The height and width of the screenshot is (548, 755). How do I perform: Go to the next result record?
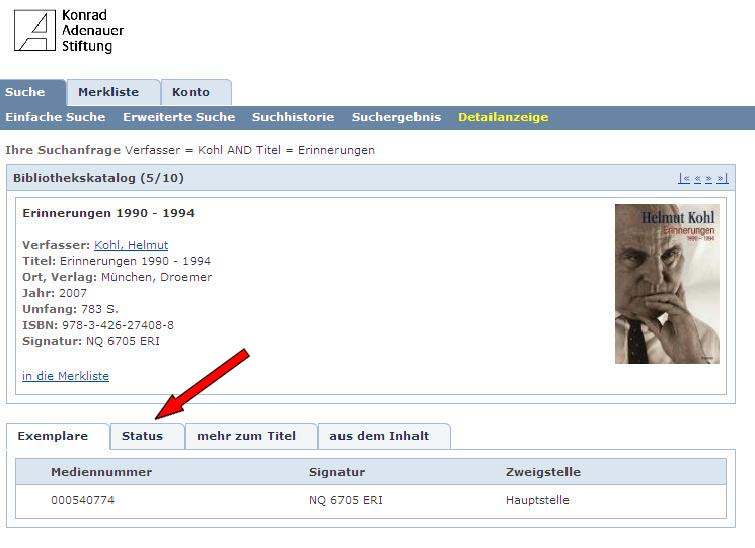pos(709,178)
